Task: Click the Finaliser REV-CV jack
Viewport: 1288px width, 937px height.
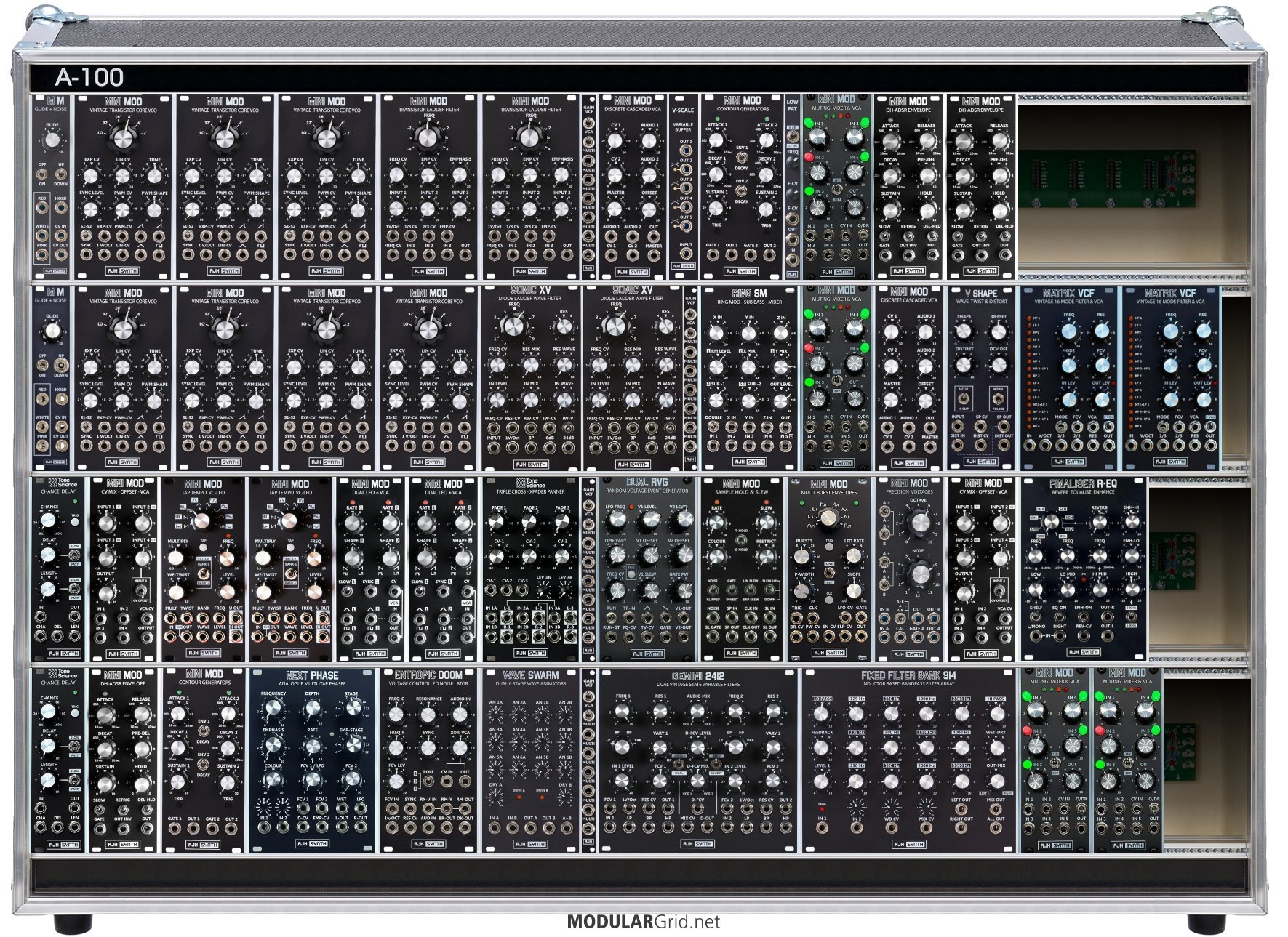Action: tap(1084, 636)
